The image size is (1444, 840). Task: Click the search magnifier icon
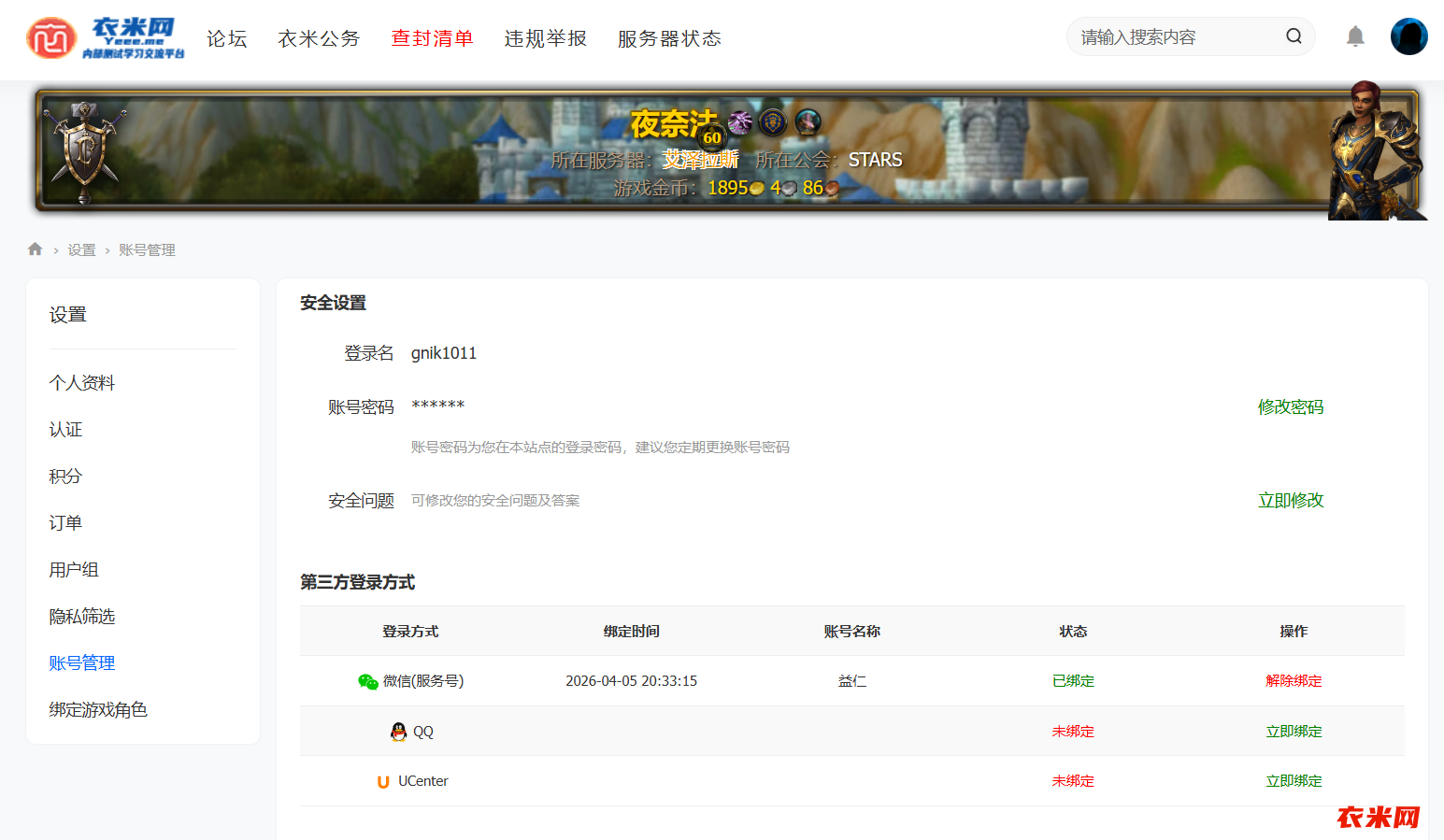1294,36
